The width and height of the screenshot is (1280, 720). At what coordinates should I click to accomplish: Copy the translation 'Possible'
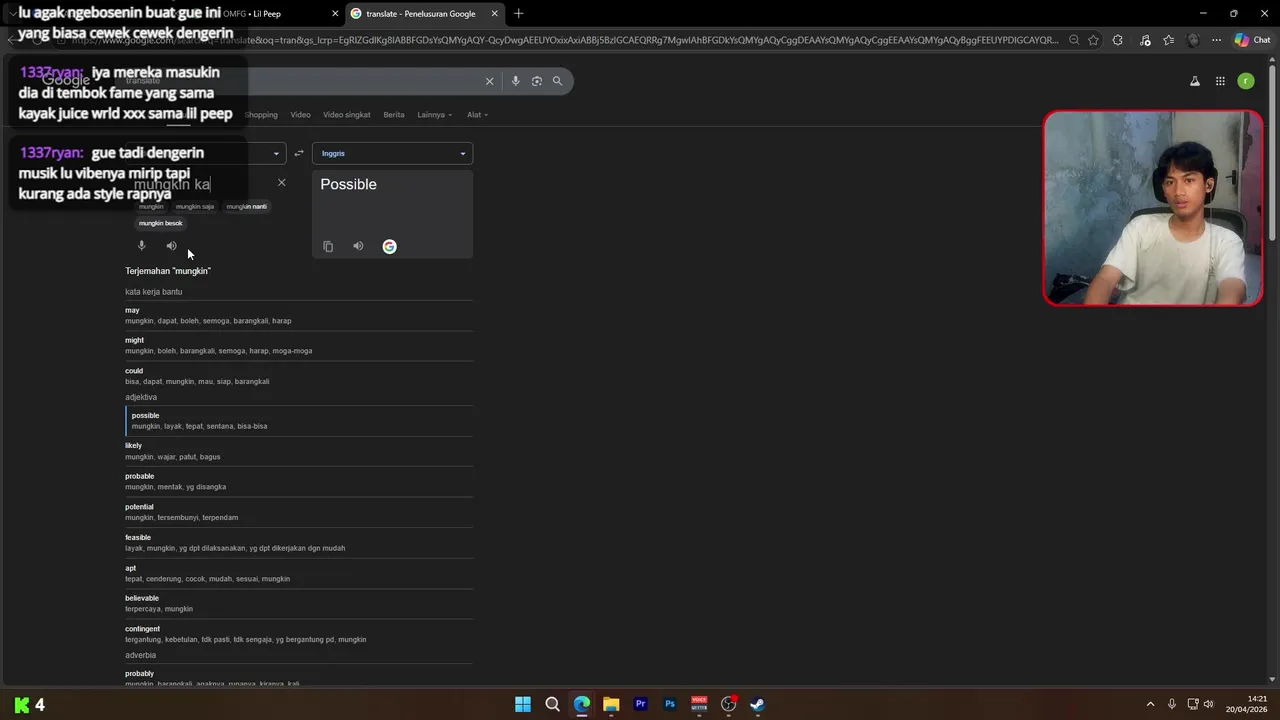tap(328, 246)
